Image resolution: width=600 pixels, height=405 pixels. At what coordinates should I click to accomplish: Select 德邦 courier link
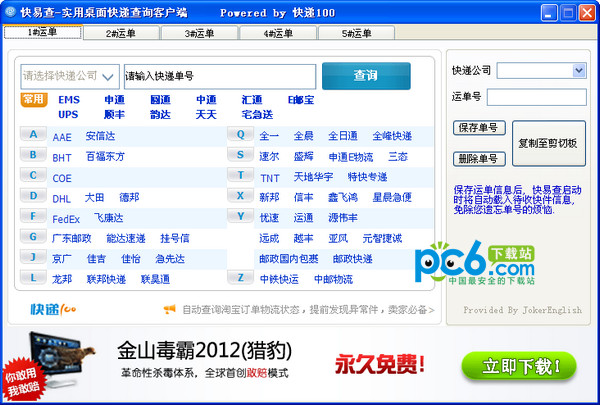point(129,197)
